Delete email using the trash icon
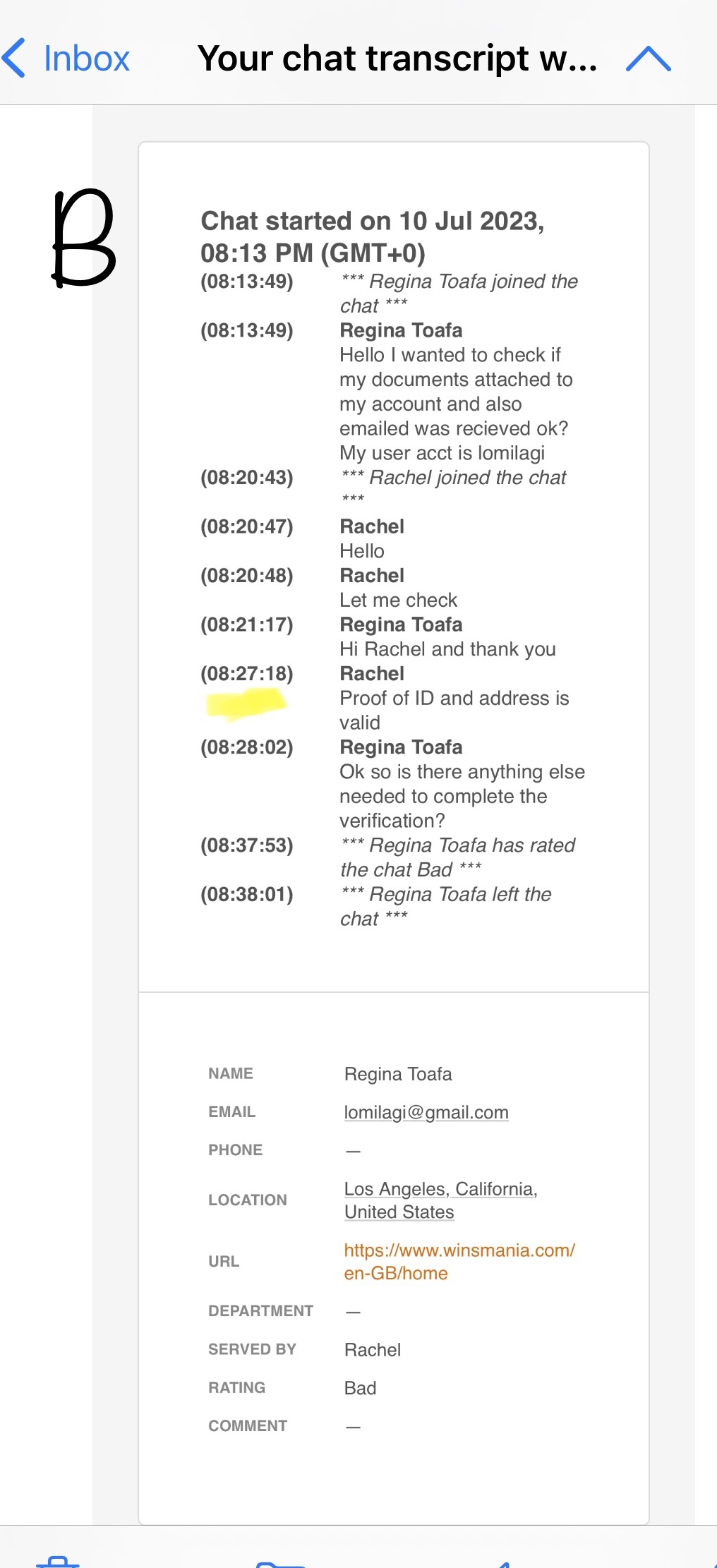Image resolution: width=717 pixels, height=1568 pixels. coord(58,1561)
